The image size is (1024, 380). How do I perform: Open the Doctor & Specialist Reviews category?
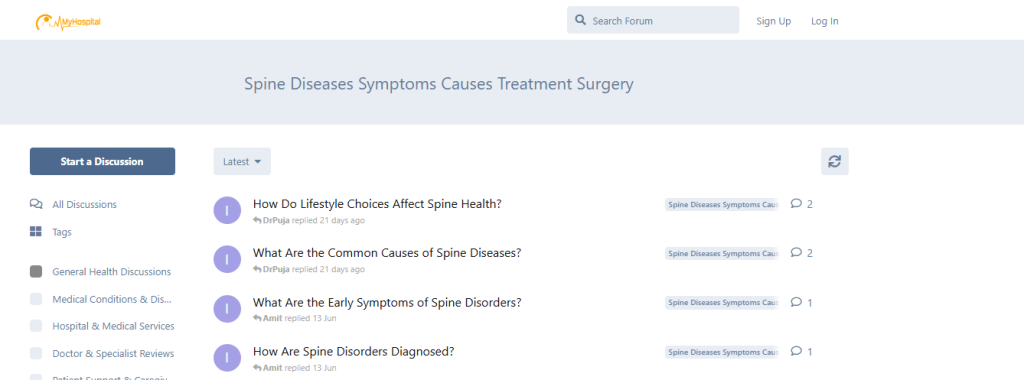click(113, 353)
